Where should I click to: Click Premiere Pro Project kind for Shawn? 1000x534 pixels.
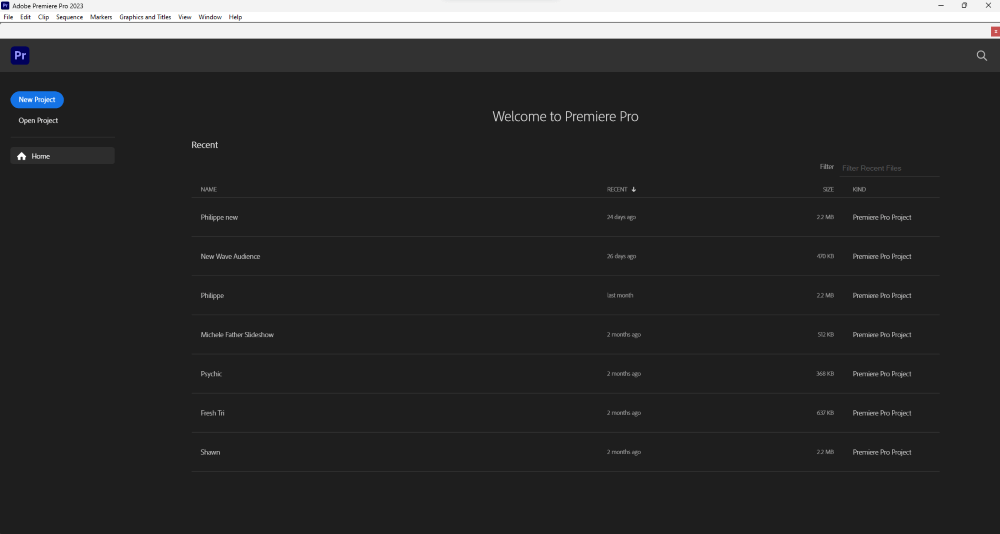(882, 452)
